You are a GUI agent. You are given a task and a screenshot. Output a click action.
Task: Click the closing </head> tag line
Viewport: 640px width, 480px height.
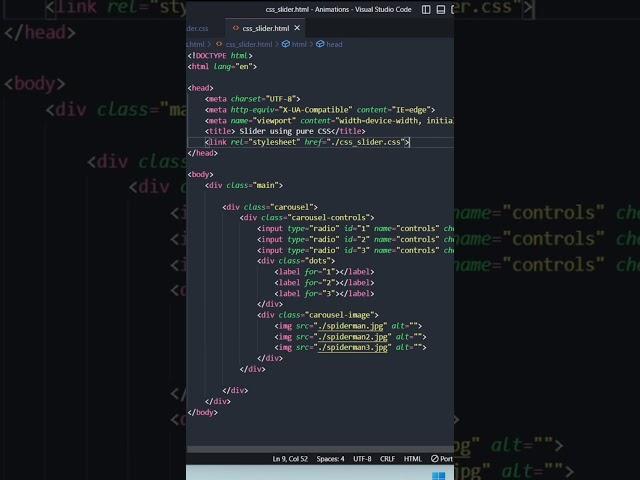[x=202, y=153]
